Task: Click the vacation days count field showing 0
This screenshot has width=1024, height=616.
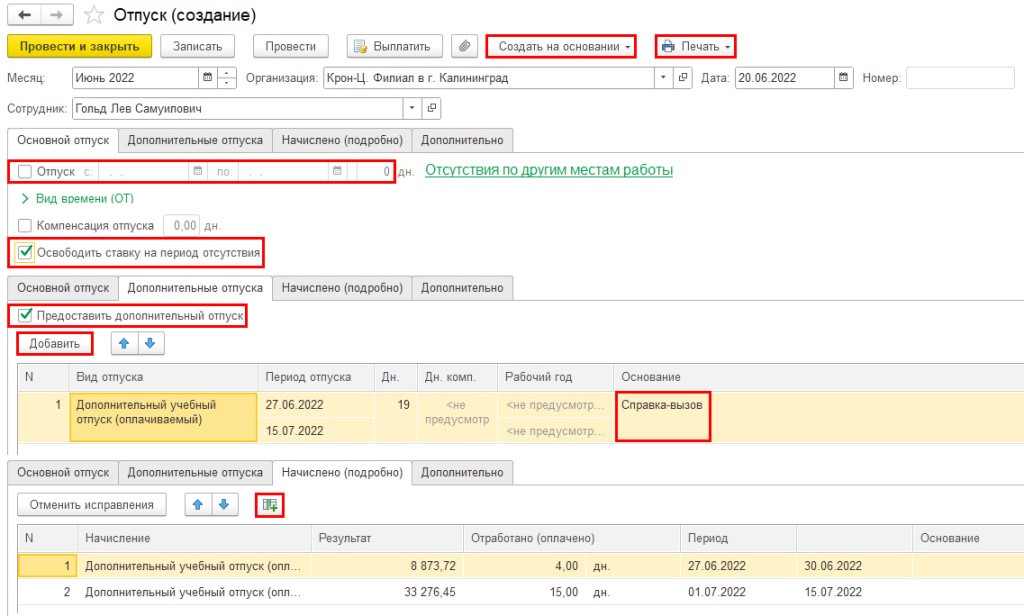Action: pos(376,171)
